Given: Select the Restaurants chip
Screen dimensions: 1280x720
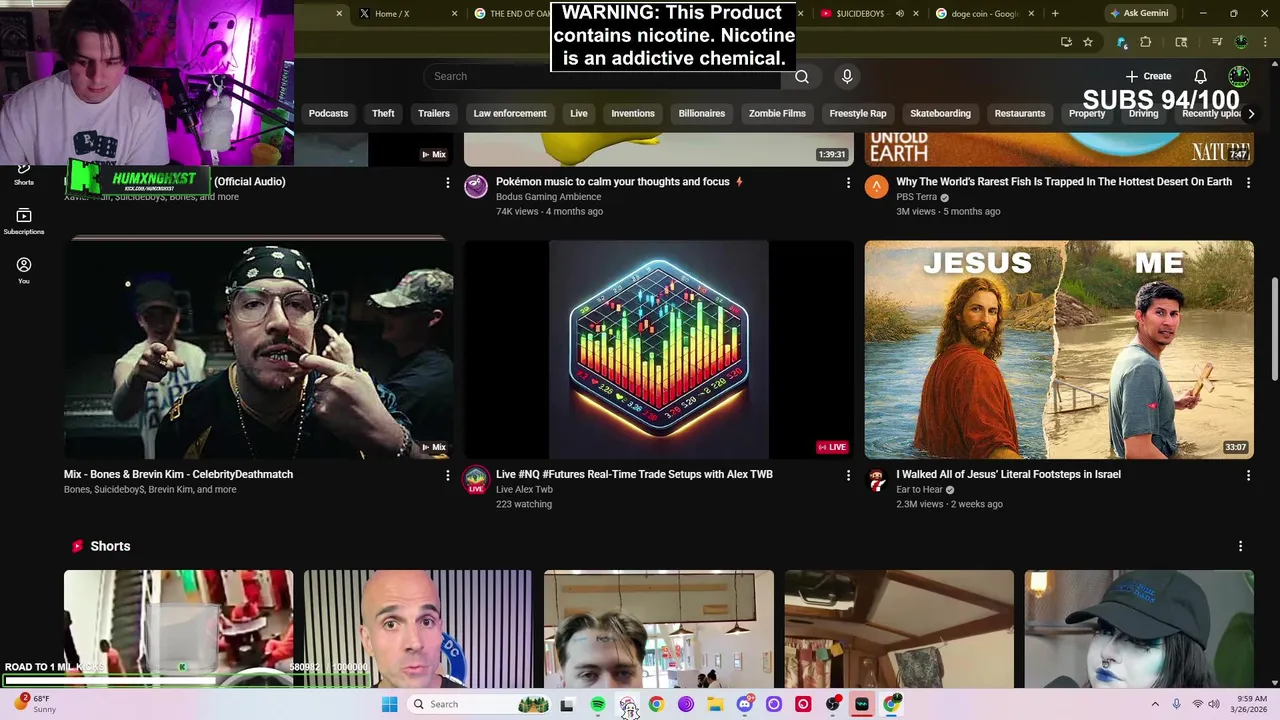Looking at the screenshot, I should click(1020, 114).
